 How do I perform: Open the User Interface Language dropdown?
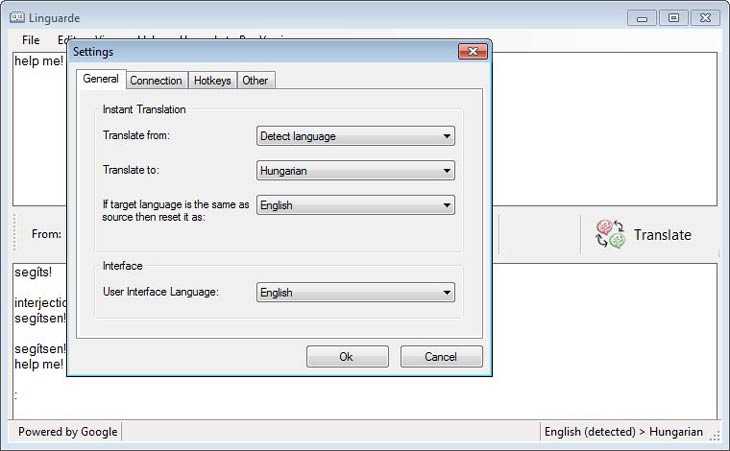(355, 292)
